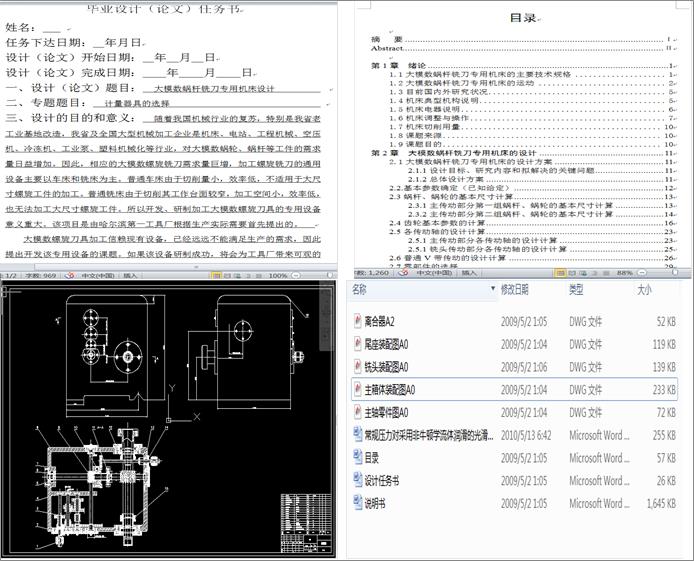Select file name 主轴零件图A0
Image resolution: width=694 pixels, height=561 pixels.
[386, 413]
